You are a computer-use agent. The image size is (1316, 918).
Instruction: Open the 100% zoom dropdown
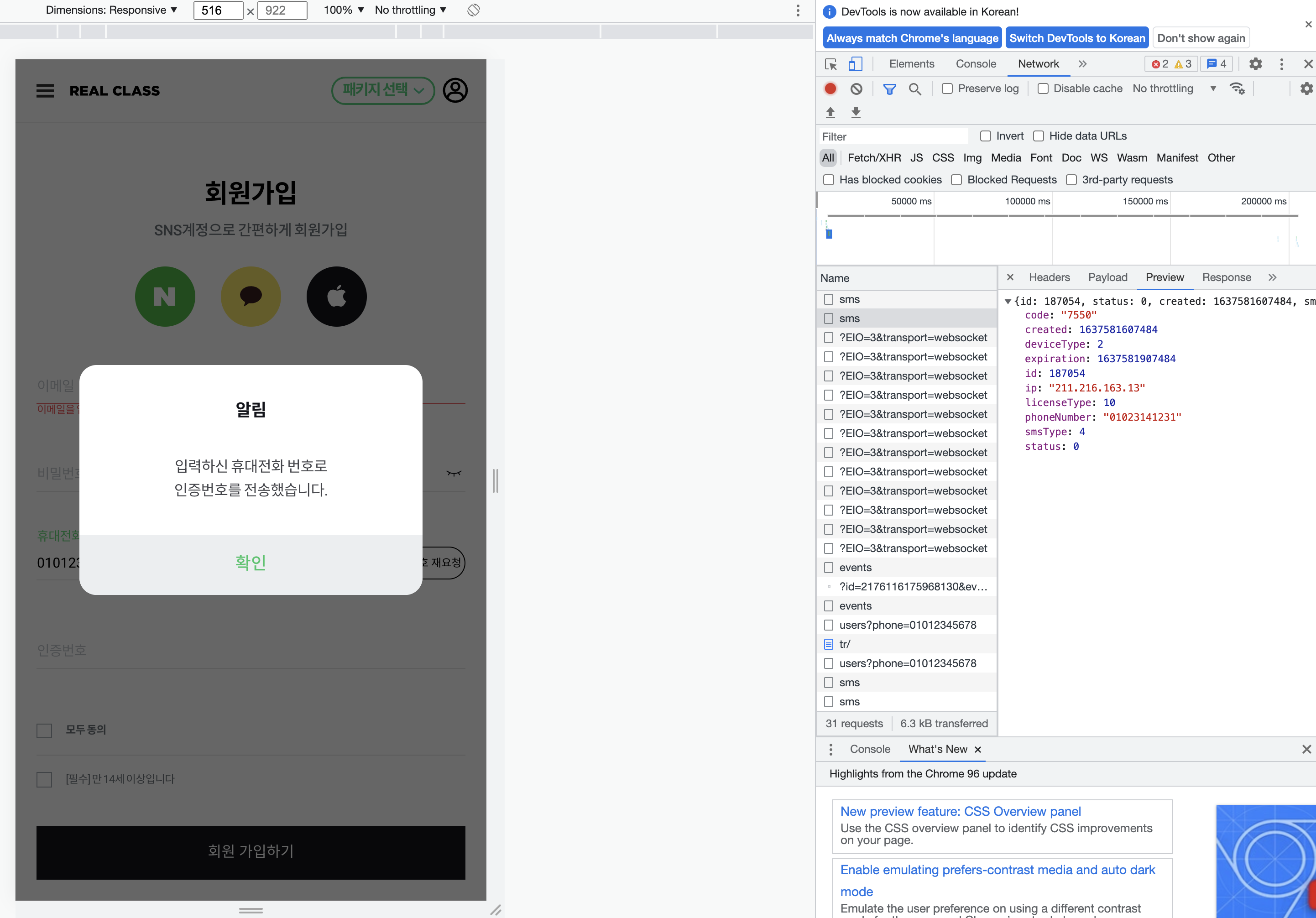(x=343, y=10)
